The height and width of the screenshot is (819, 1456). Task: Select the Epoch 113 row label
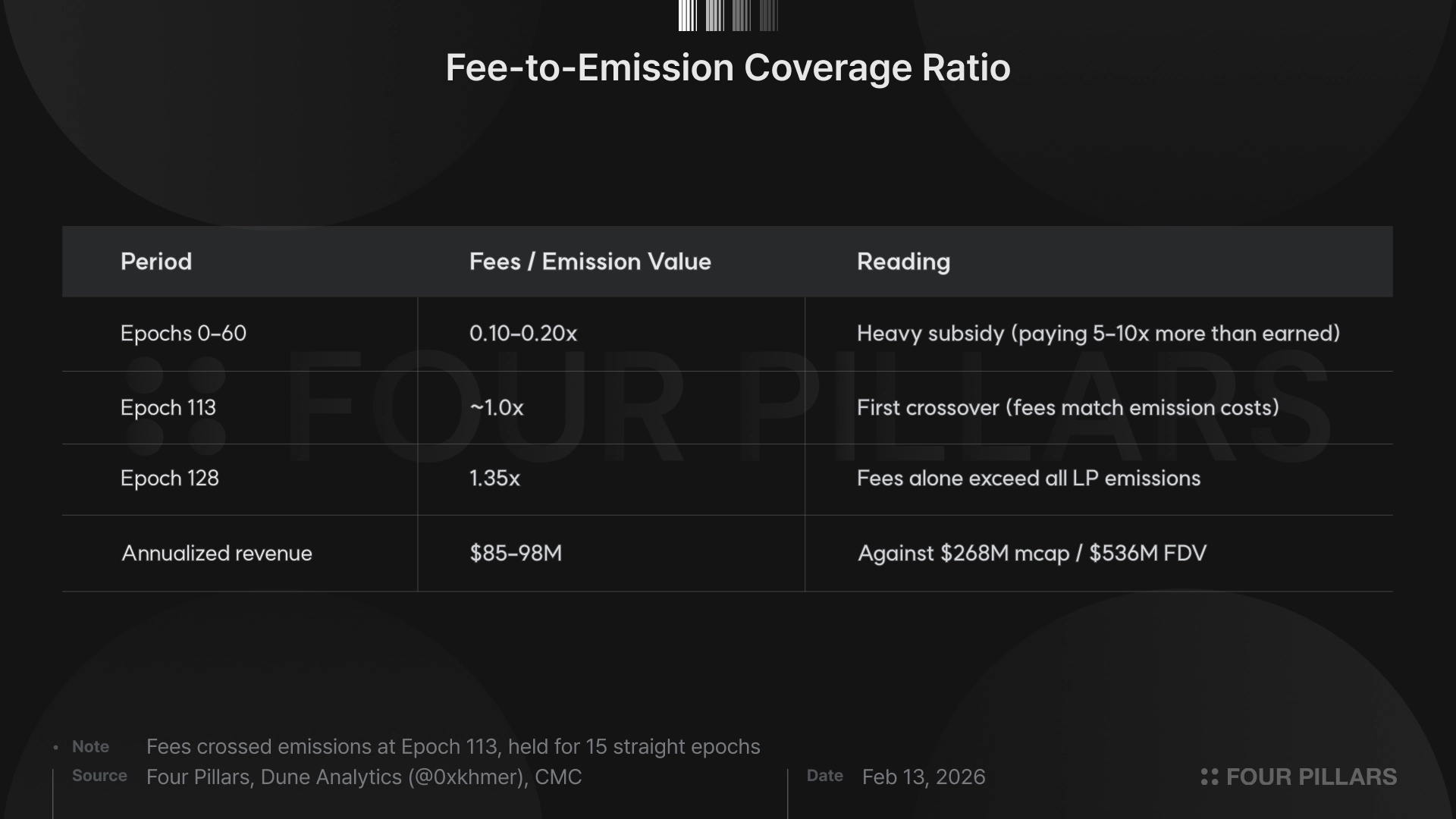(x=168, y=408)
